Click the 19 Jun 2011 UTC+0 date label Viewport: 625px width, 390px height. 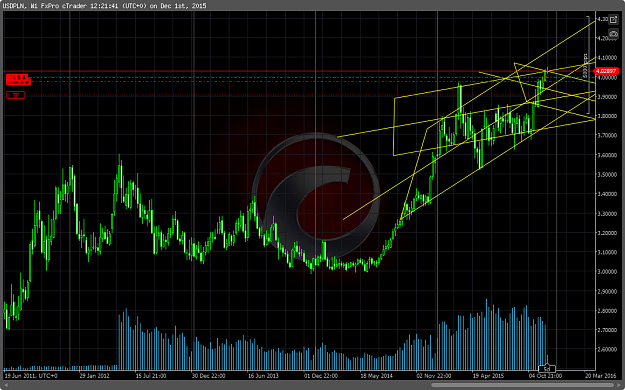pos(31,376)
